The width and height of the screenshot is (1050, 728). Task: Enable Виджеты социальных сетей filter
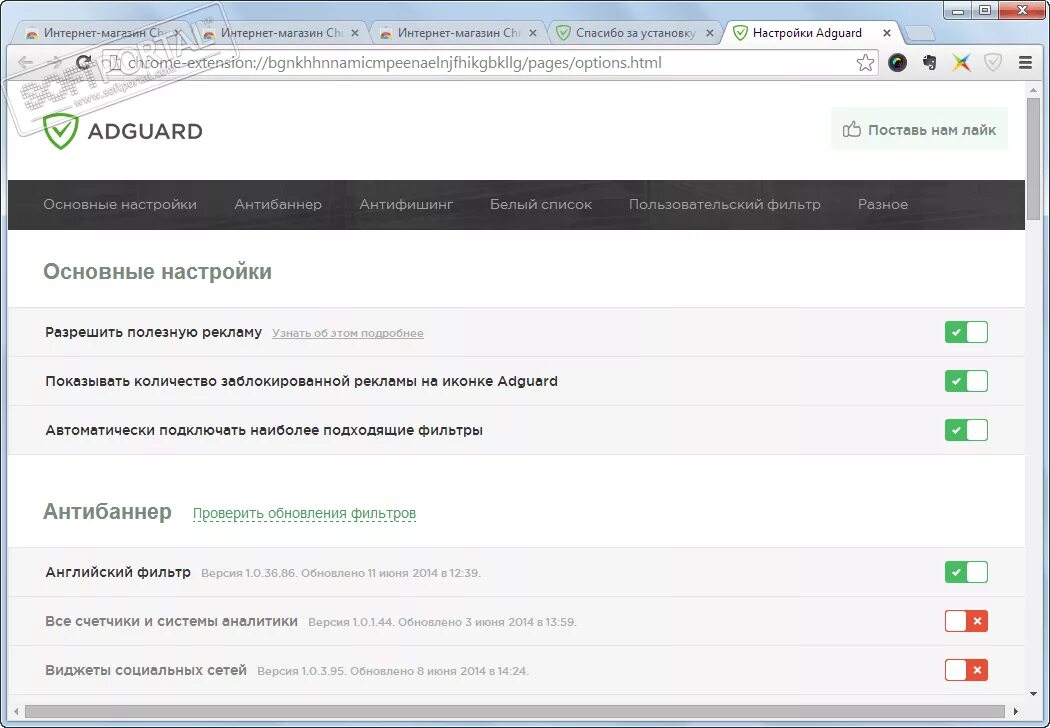[x=966, y=670]
